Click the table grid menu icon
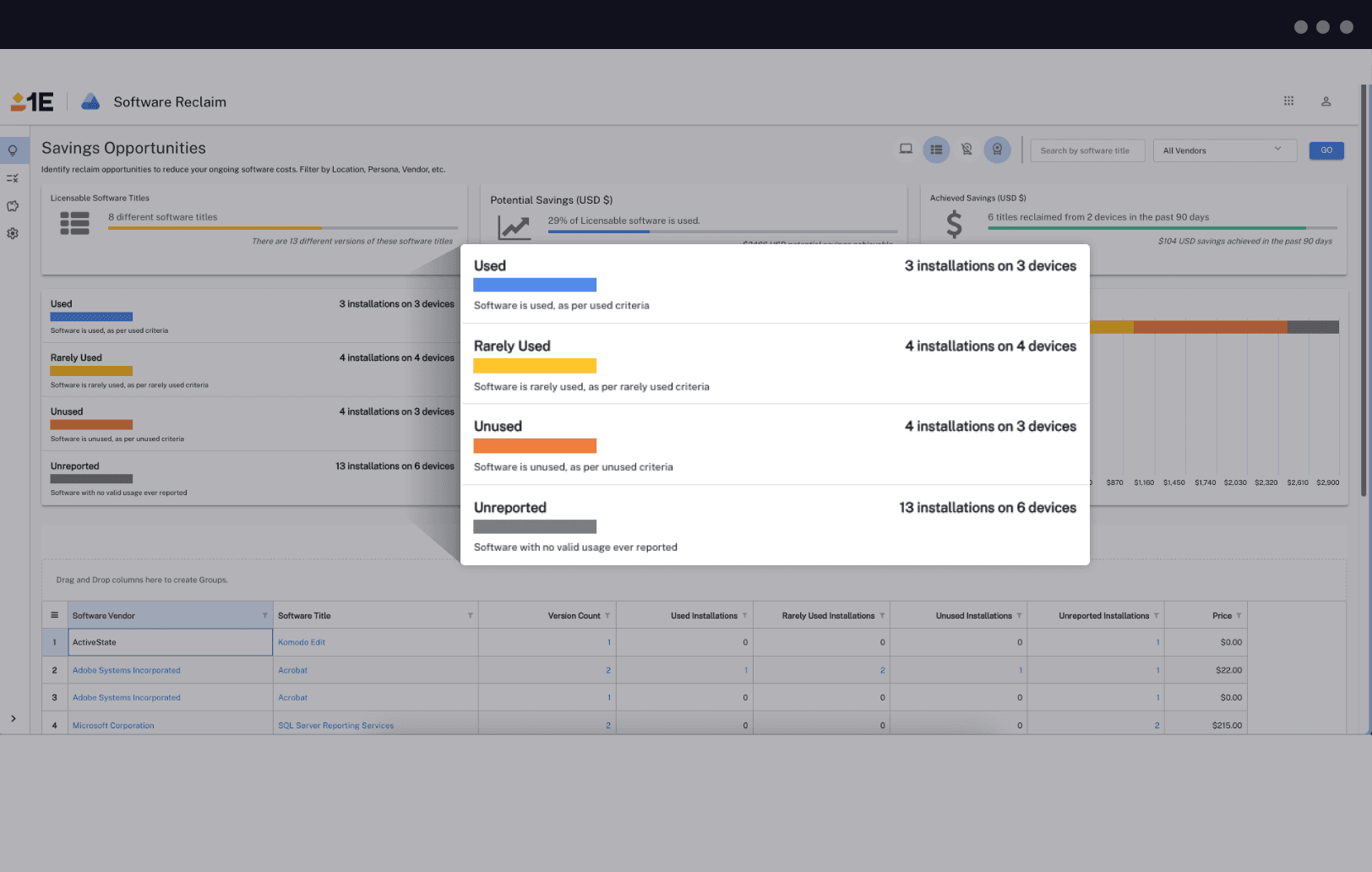Viewport: 1372px width, 872px height. 55,615
